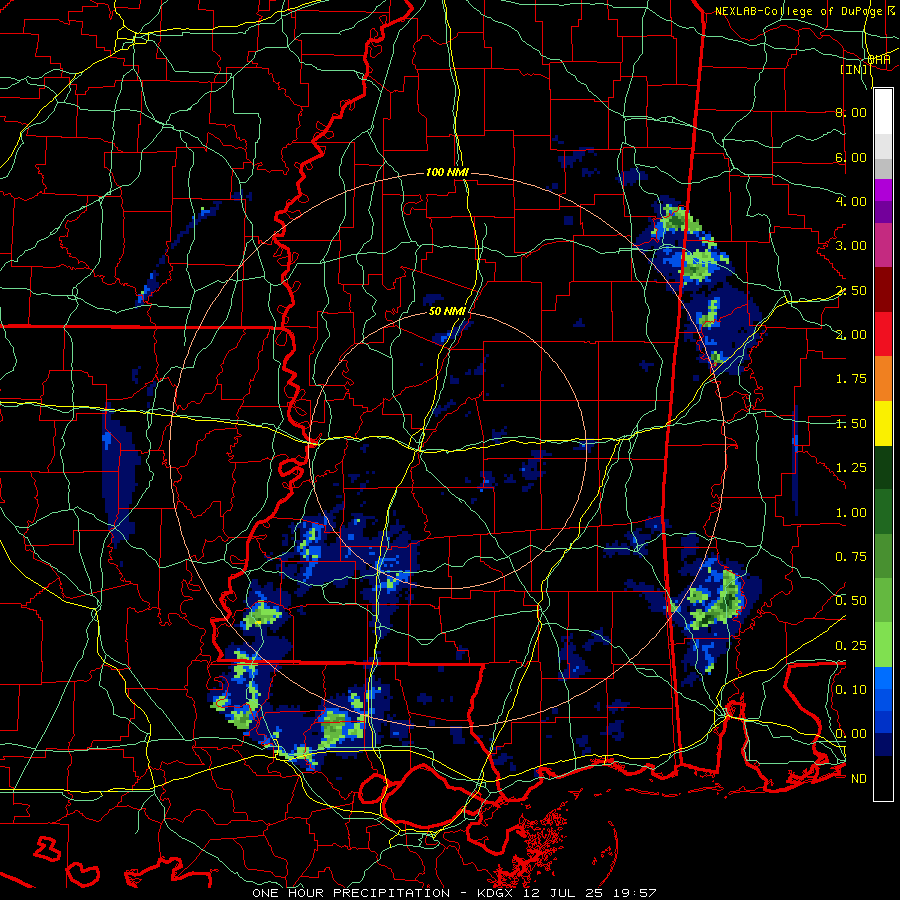Pick the black ND swatch at the bottom of the color bar
This screenshot has height=900, width=900.
coord(883,778)
